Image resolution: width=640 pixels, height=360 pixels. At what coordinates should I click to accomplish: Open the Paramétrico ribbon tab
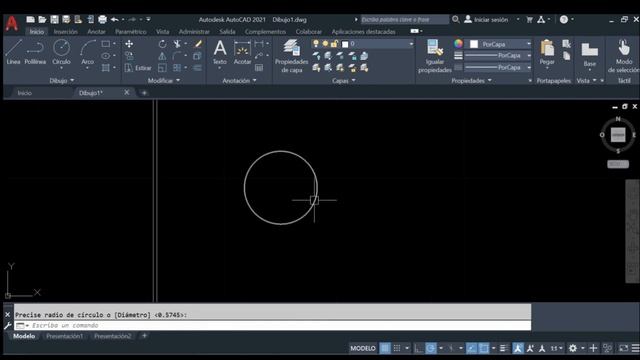pos(131,31)
